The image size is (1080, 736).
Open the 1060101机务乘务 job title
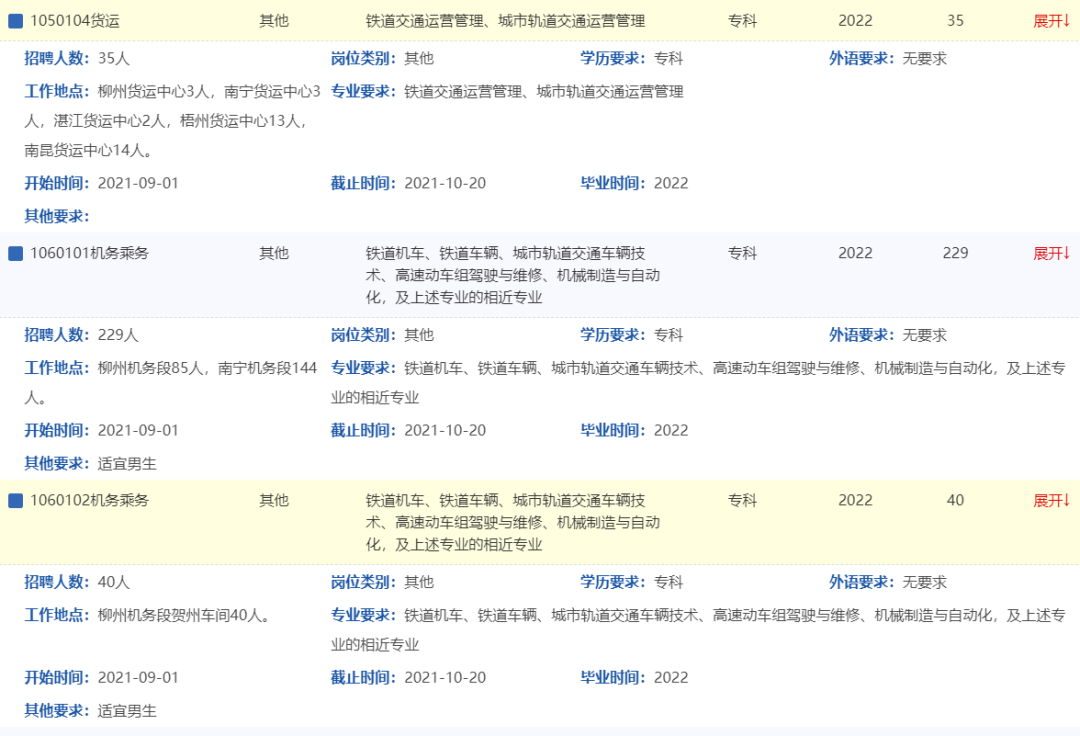point(89,254)
